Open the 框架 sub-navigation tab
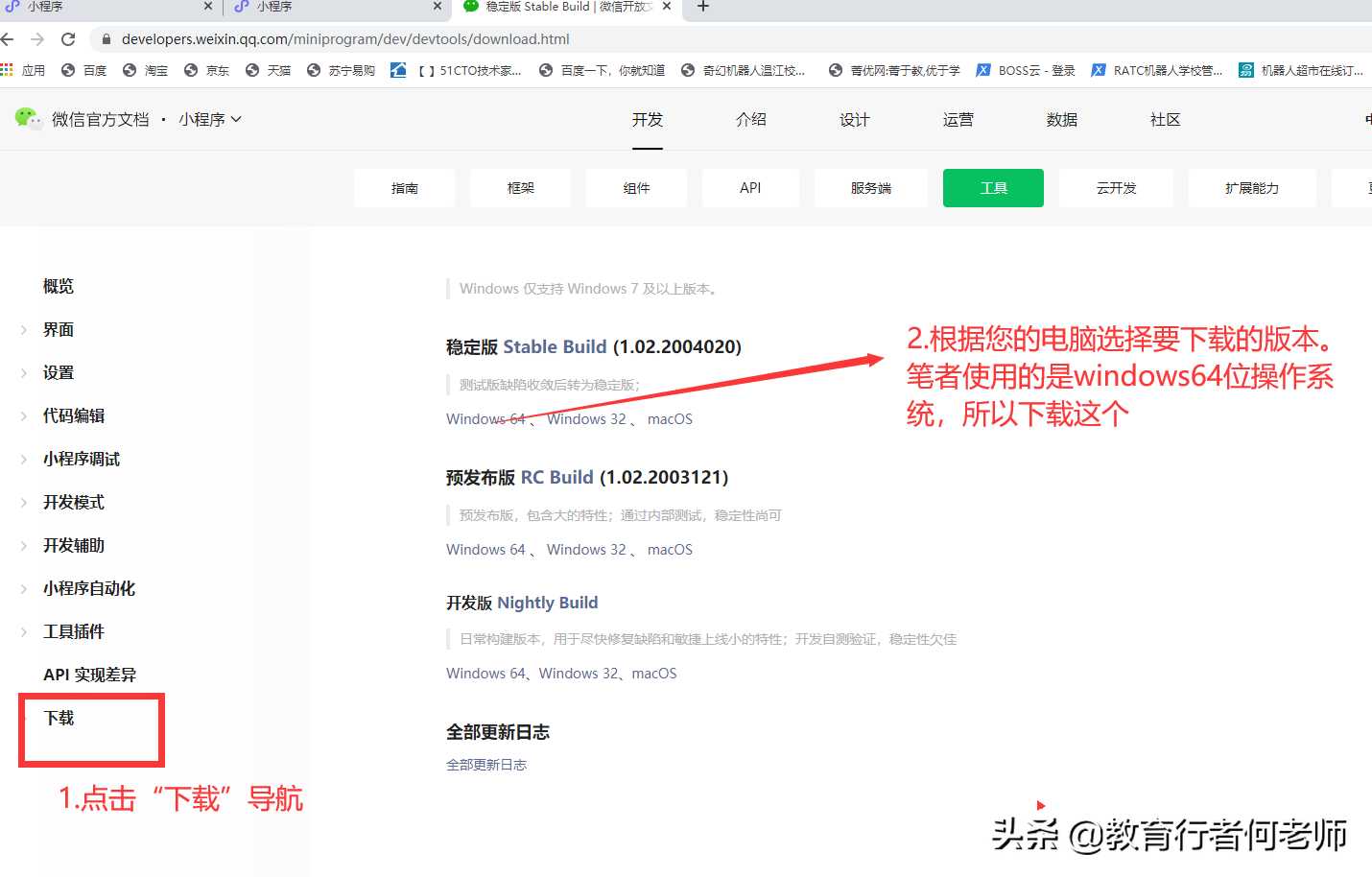Viewport: 1372px width, 877px height. click(x=521, y=188)
